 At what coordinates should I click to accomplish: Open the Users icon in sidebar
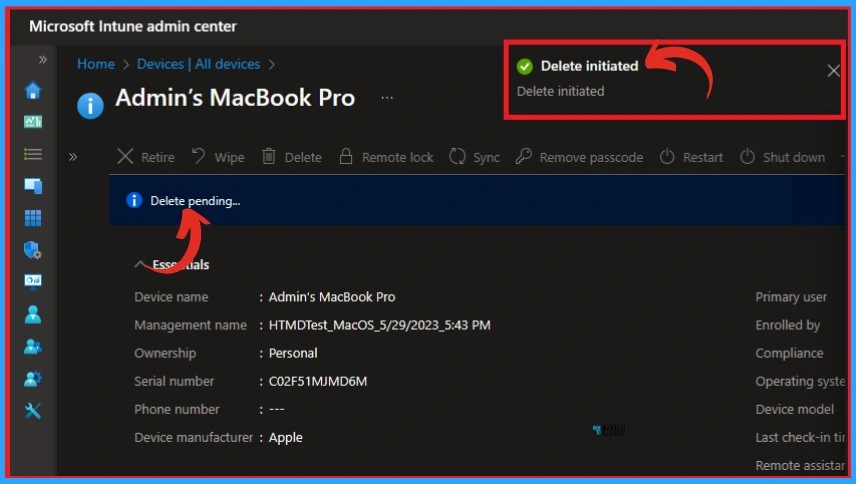[33, 314]
